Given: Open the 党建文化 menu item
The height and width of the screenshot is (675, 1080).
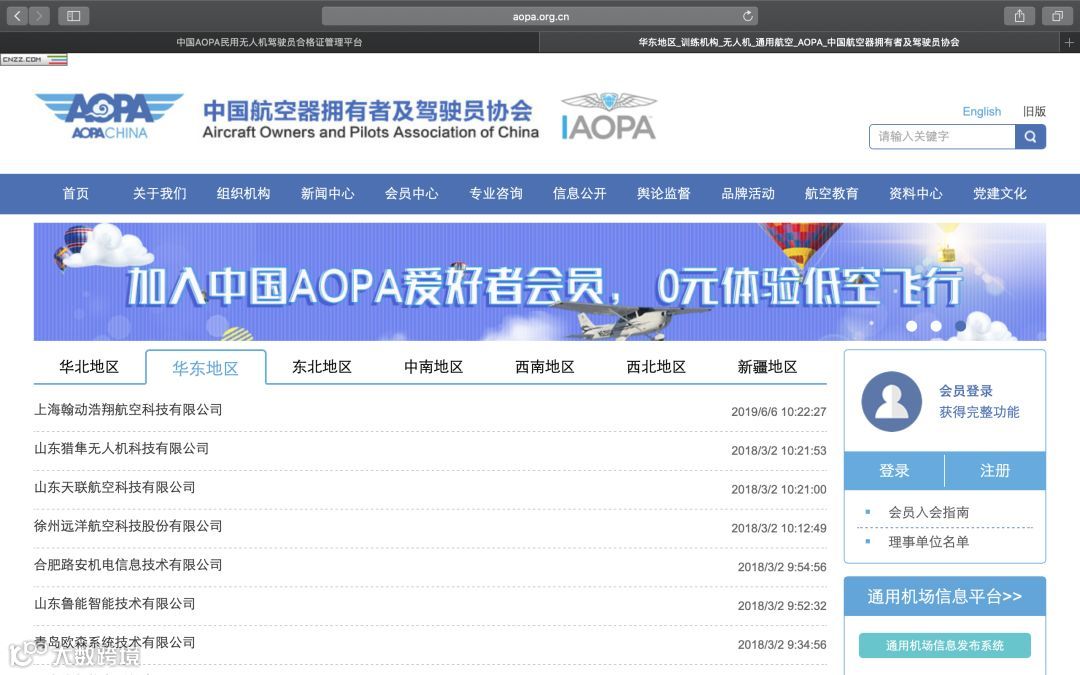Looking at the screenshot, I should (x=1000, y=194).
